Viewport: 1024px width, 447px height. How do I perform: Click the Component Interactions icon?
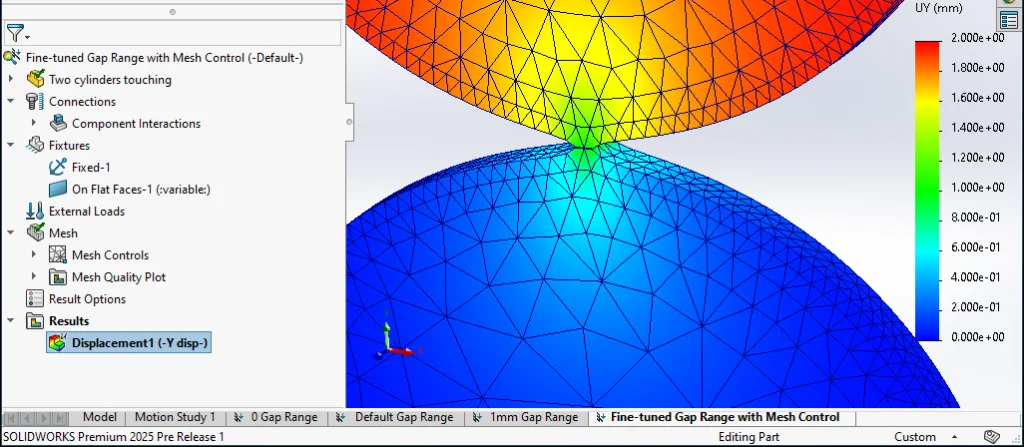click(x=58, y=123)
